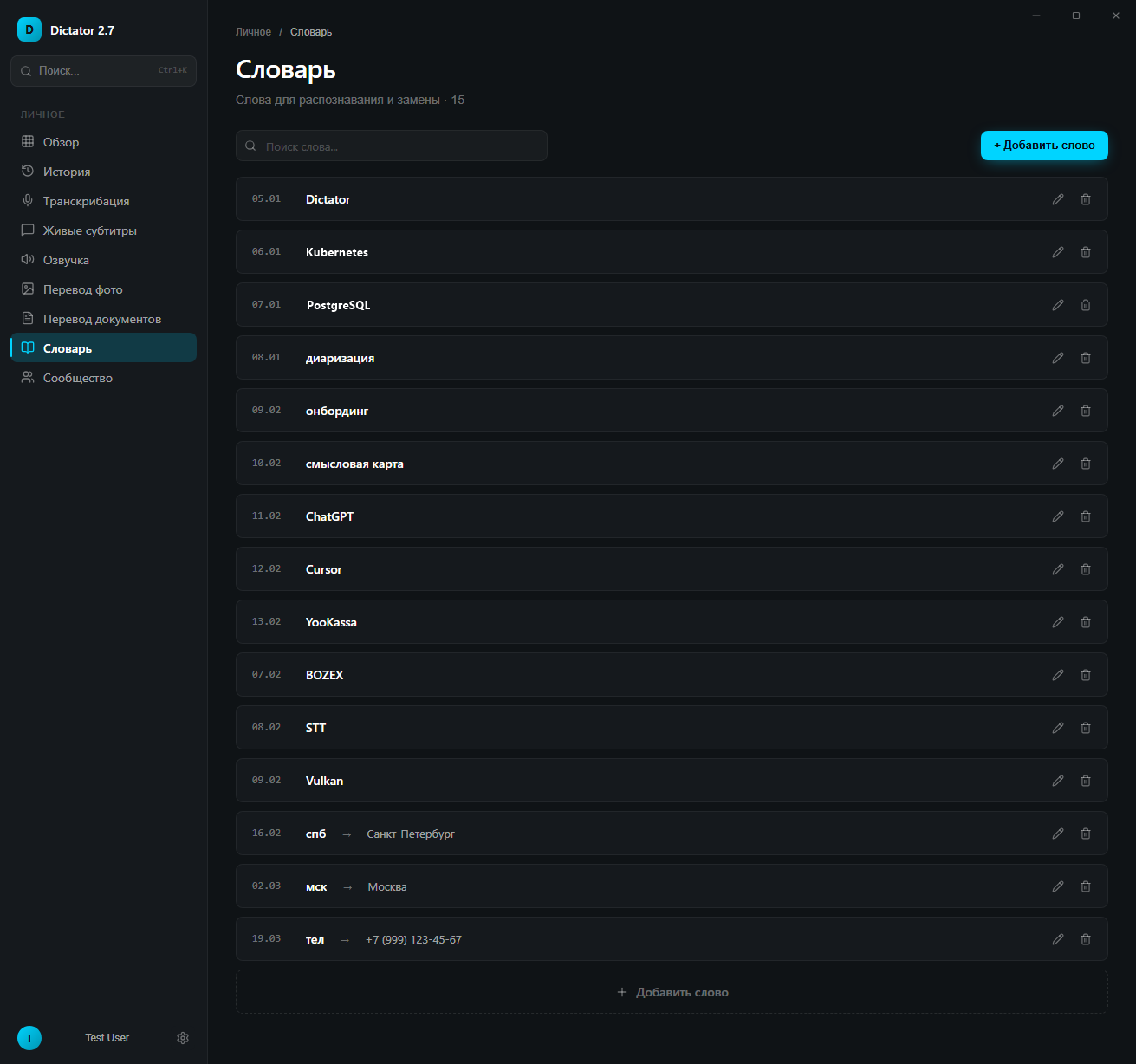Open Озвучка section
The image size is (1136, 1064).
coord(103,260)
